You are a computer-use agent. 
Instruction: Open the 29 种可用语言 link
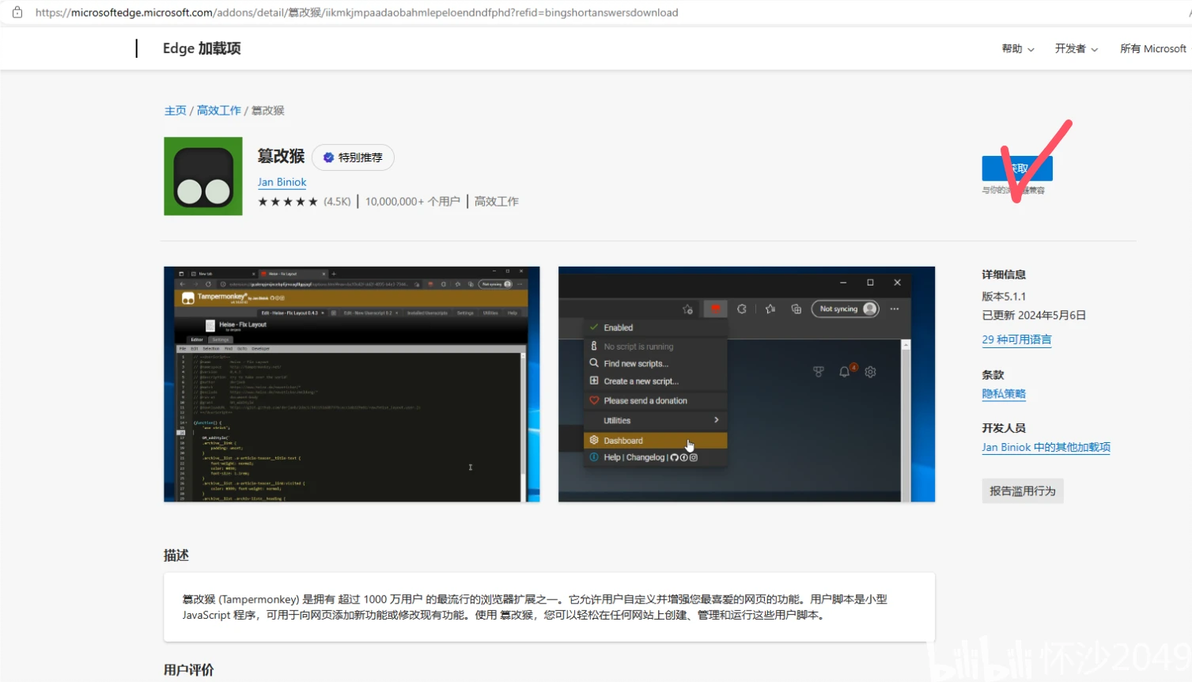point(1016,339)
